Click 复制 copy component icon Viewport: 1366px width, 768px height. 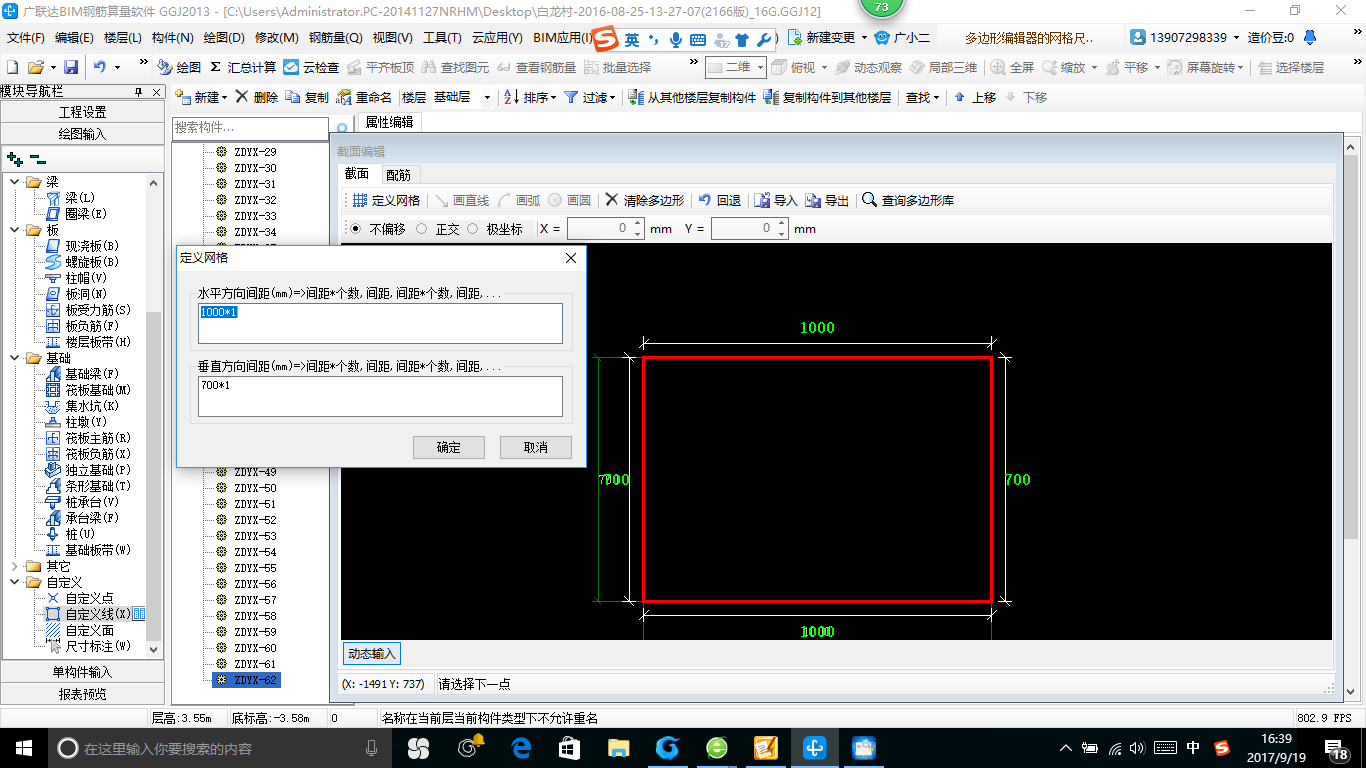point(306,97)
